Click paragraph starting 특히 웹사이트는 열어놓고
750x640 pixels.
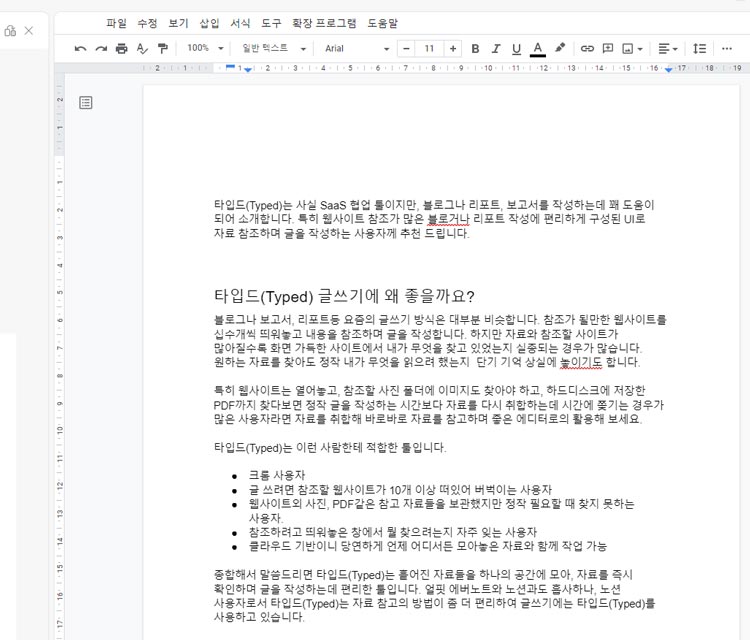[439, 405]
